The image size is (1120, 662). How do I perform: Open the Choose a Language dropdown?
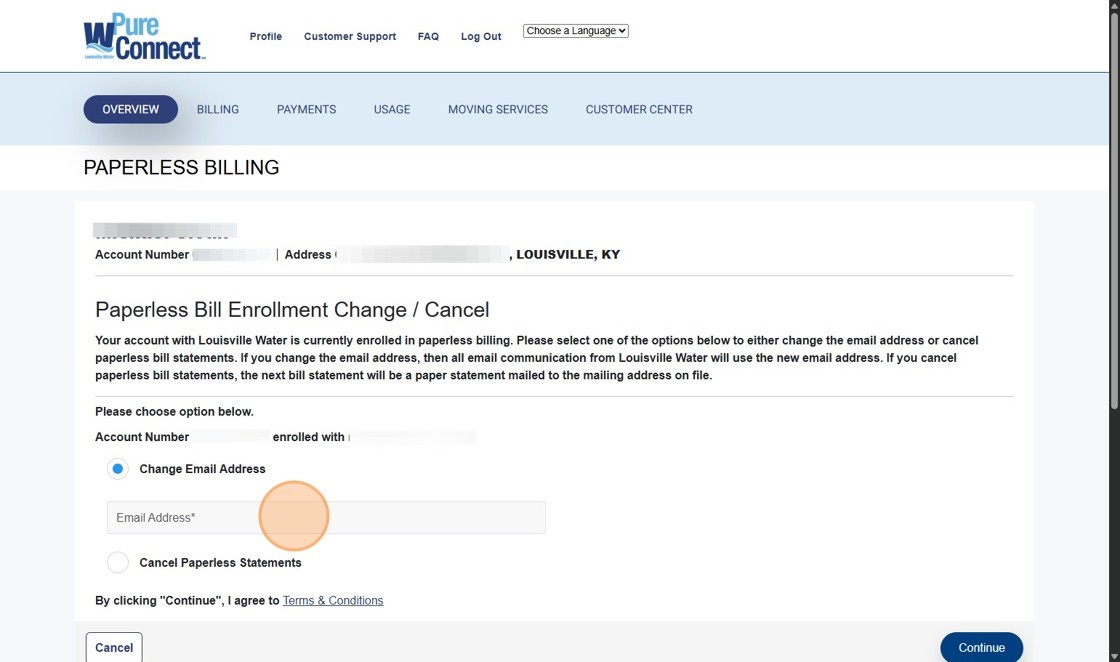click(x=575, y=30)
